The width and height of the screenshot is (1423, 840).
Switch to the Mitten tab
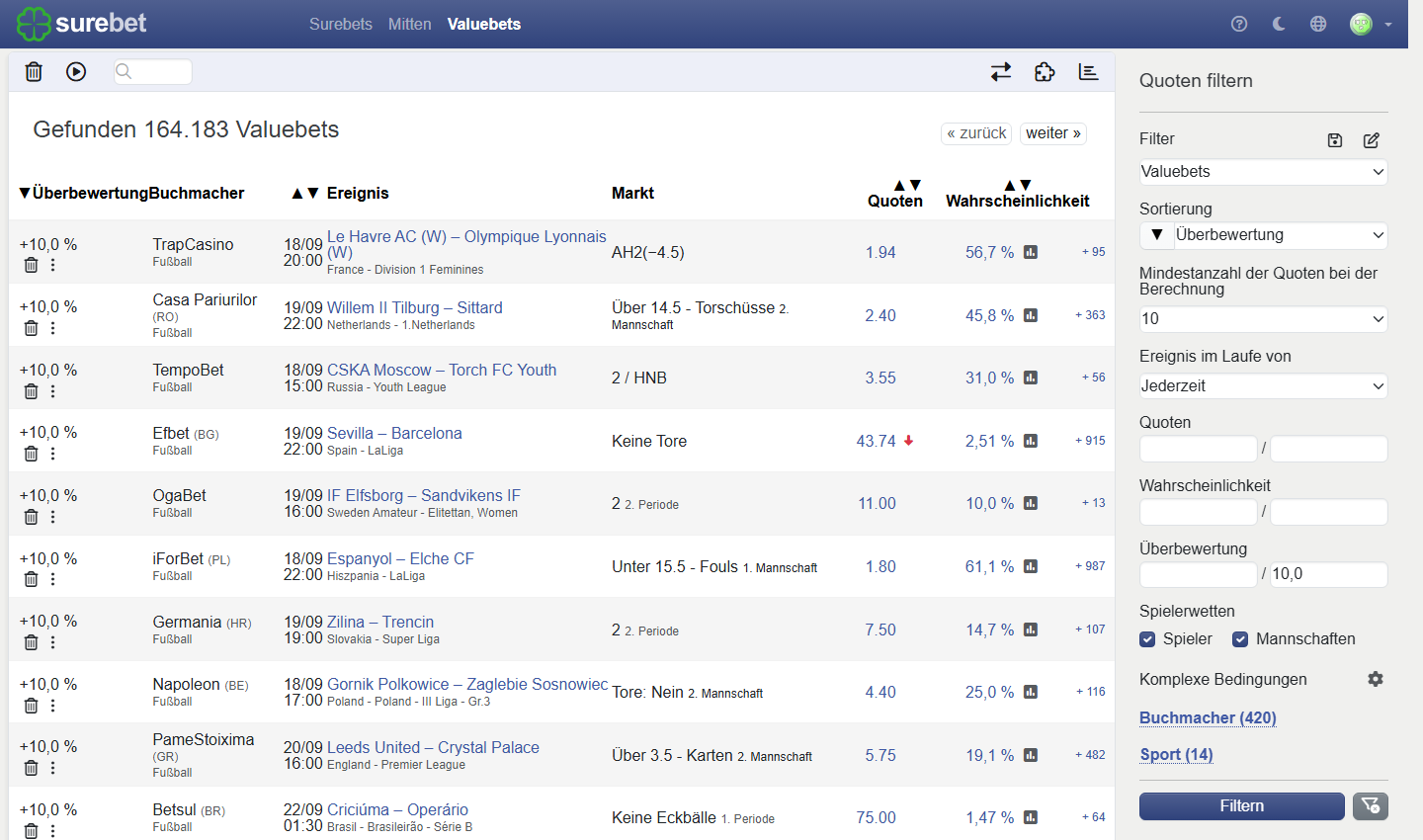point(409,24)
